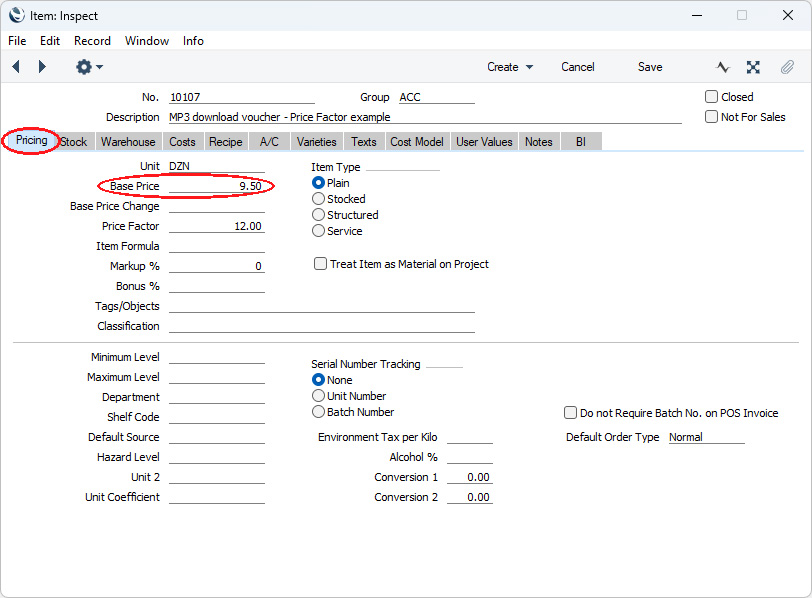
Task: Close the Item Inspect window
Action: [788, 16]
